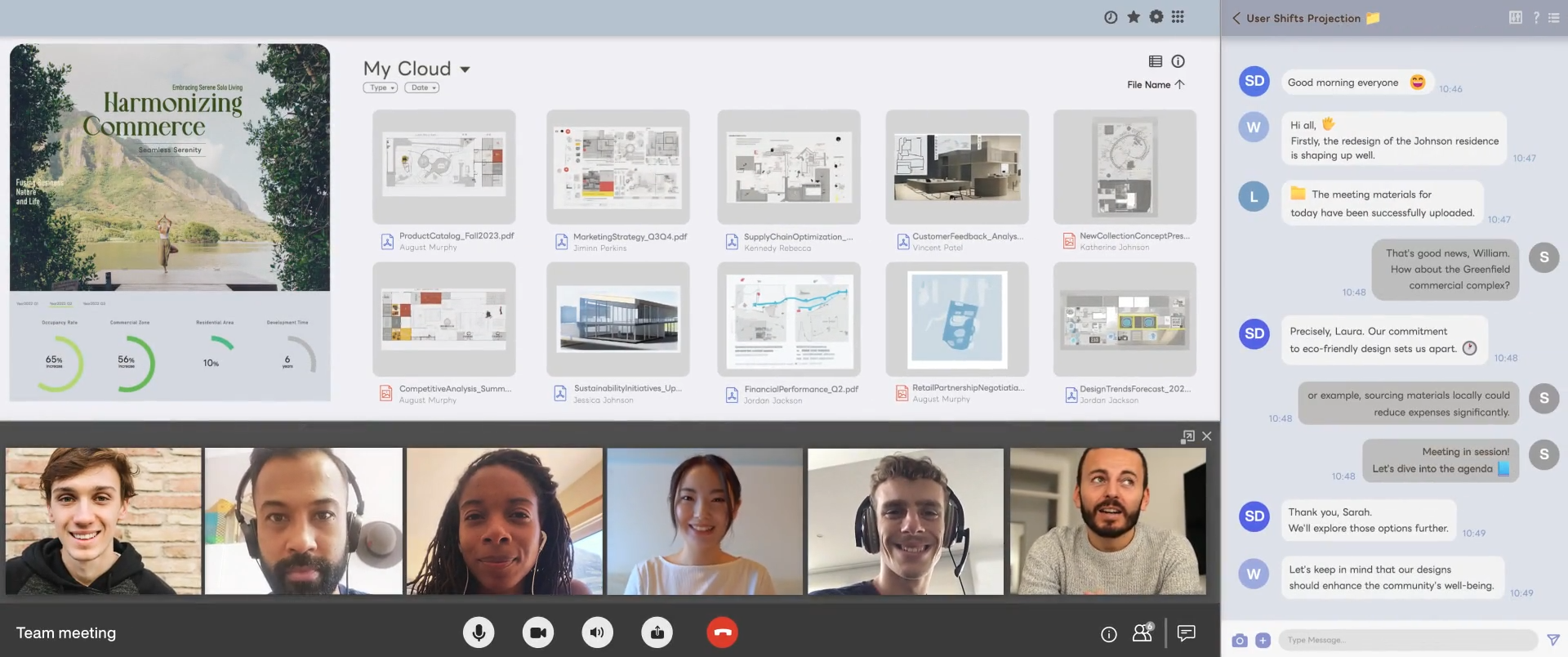The height and width of the screenshot is (657, 1568).
Task: Open the Date filter dropdown
Action: coord(421,87)
